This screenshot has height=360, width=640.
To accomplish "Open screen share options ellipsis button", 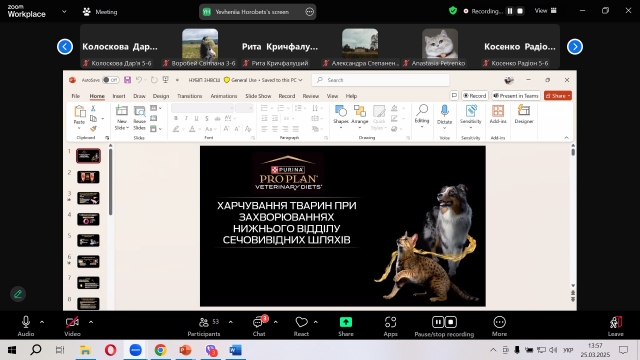I will 309,12.
